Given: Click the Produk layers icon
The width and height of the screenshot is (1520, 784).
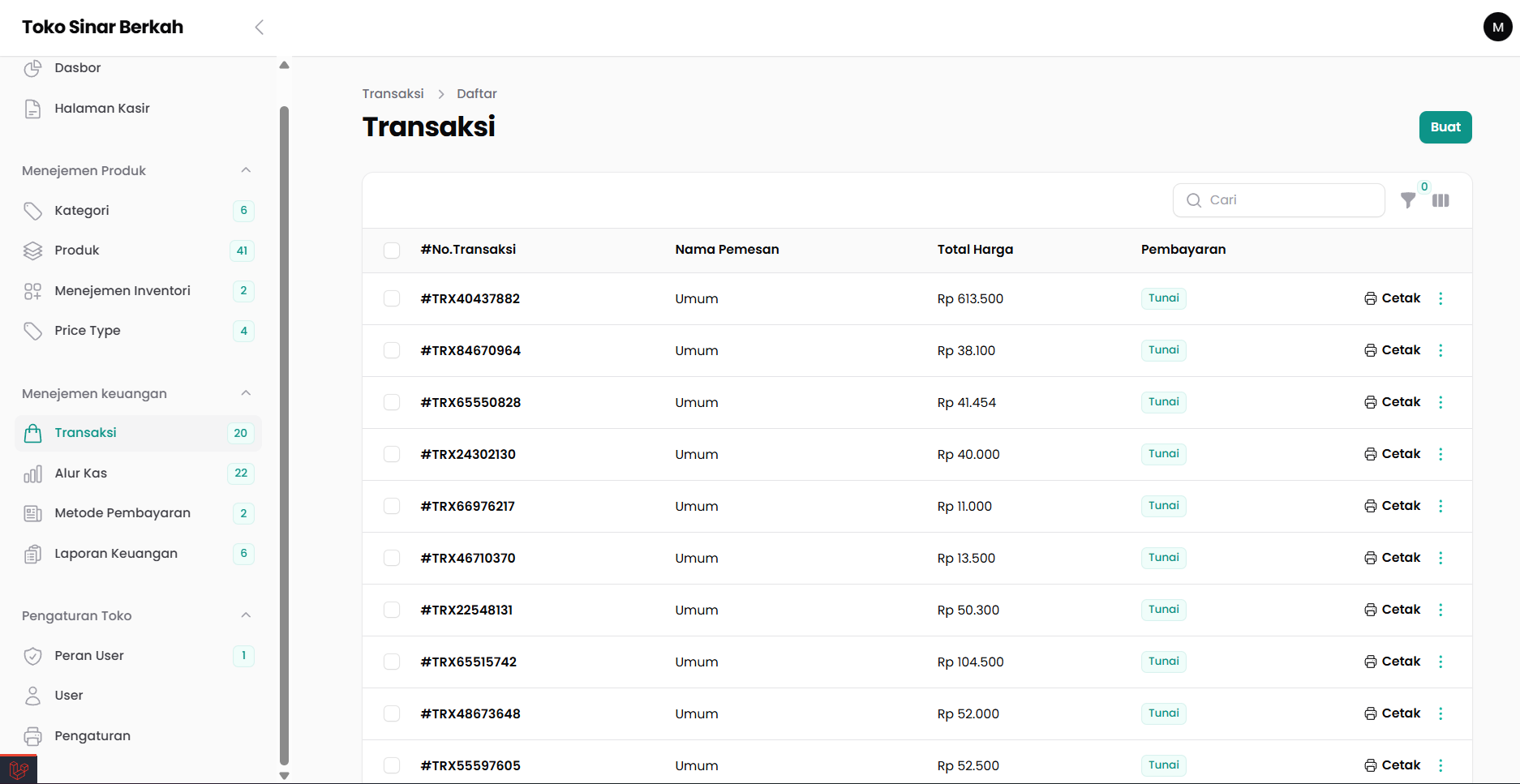Looking at the screenshot, I should click(x=32, y=251).
